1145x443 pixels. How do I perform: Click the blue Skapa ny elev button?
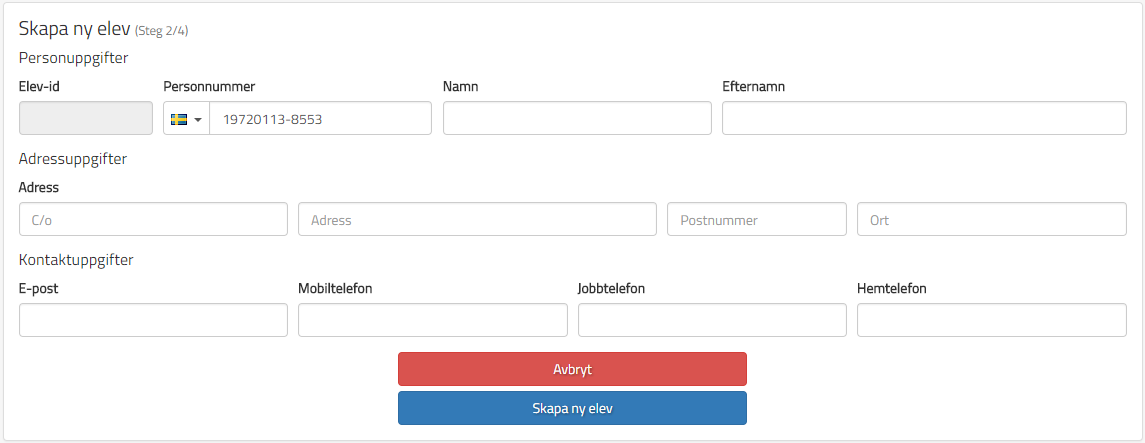572,408
